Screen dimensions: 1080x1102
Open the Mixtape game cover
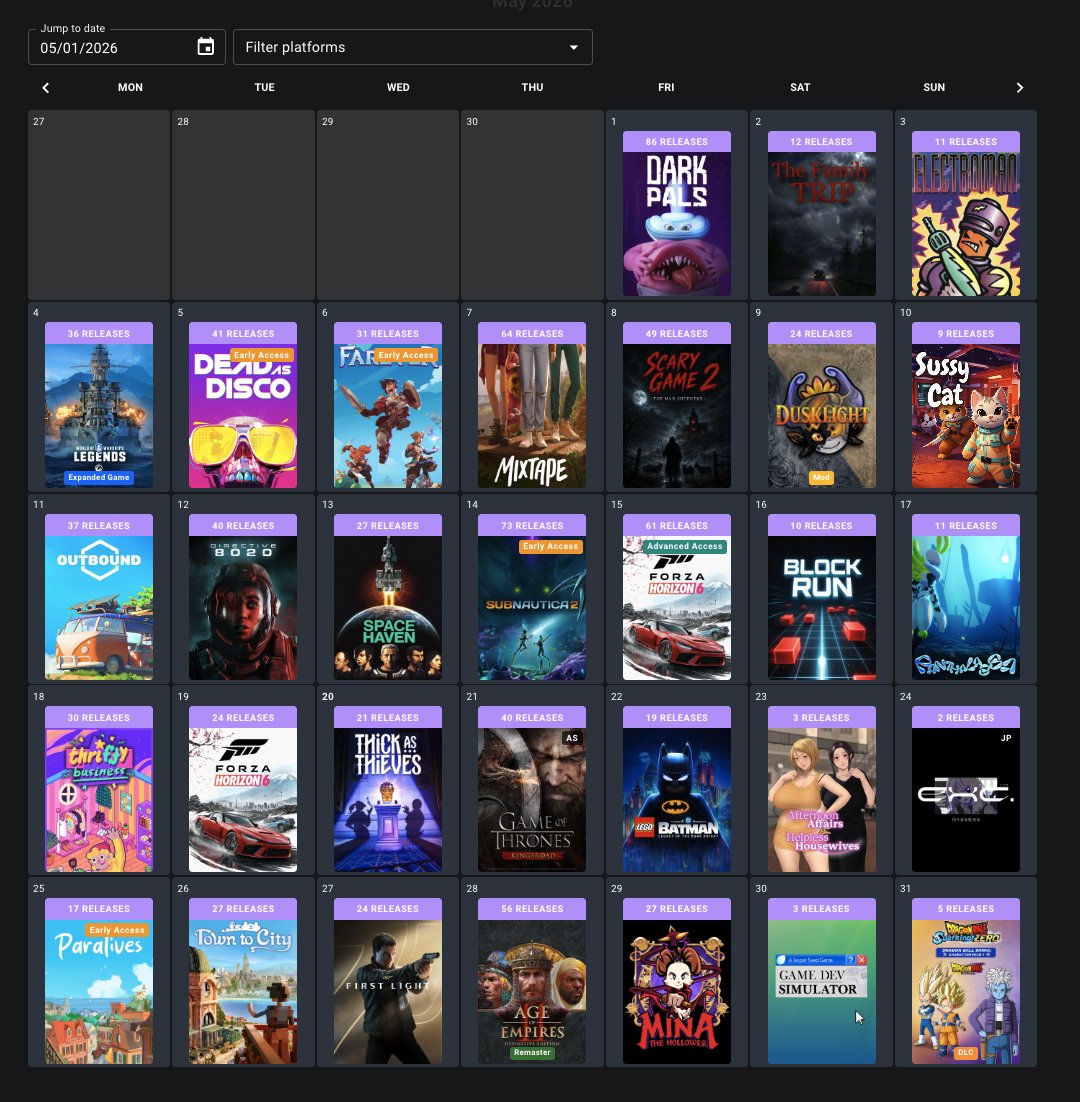(x=532, y=415)
